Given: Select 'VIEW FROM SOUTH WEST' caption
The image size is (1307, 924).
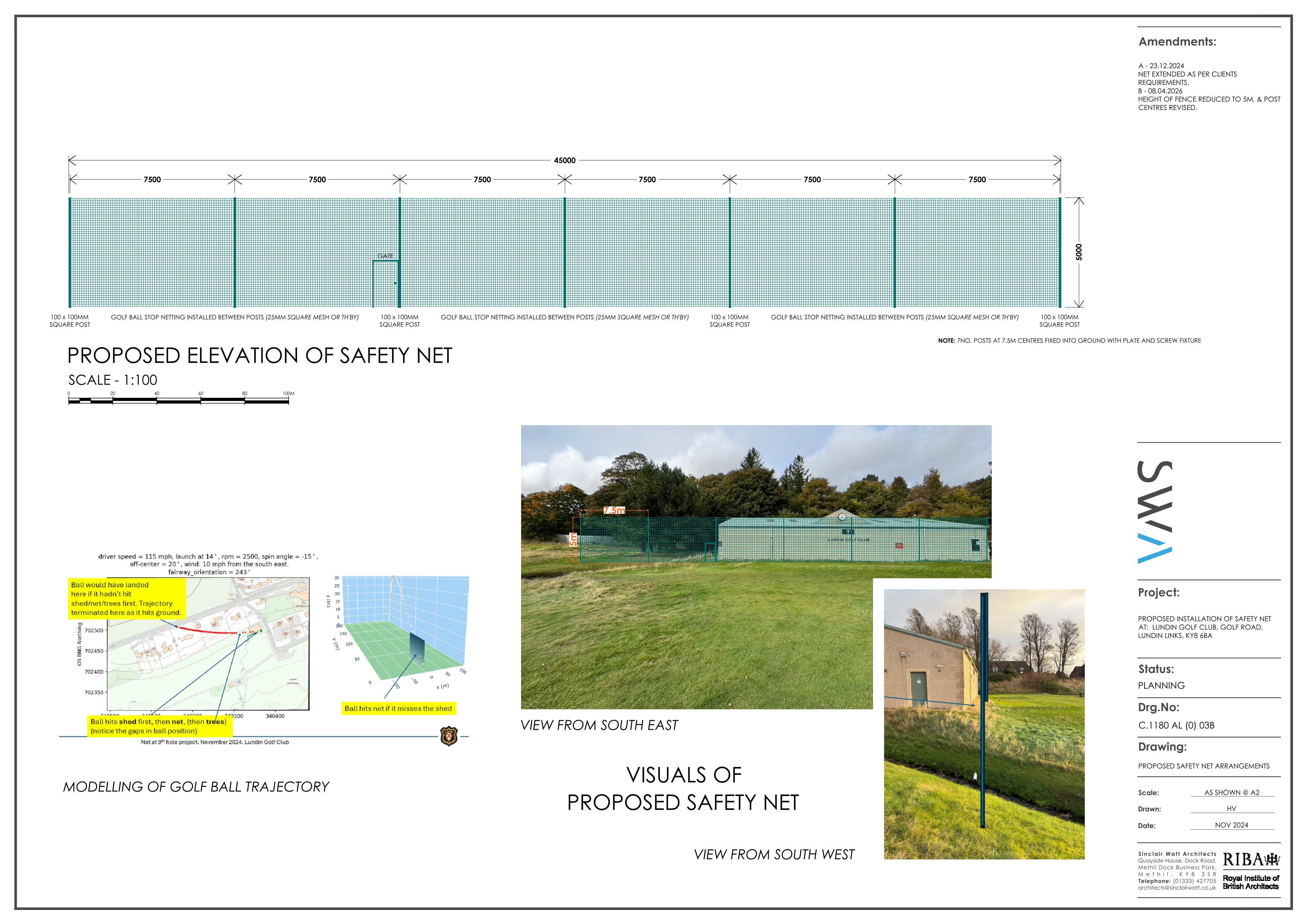Looking at the screenshot, I should coord(774,854).
